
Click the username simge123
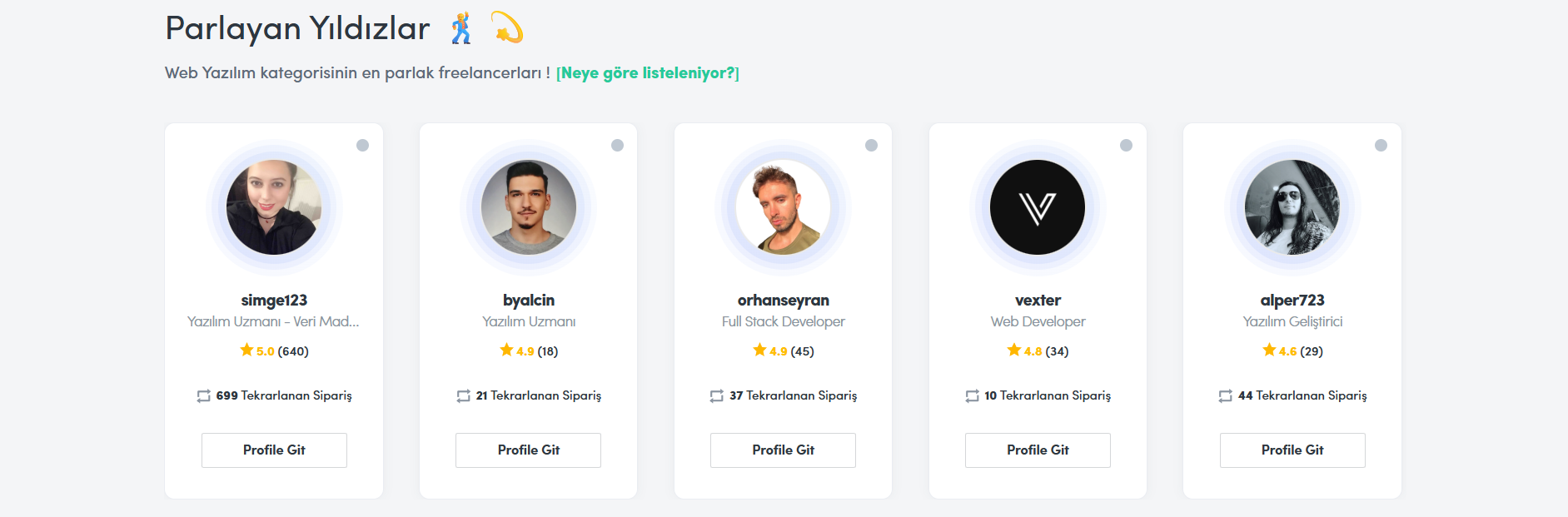(274, 301)
